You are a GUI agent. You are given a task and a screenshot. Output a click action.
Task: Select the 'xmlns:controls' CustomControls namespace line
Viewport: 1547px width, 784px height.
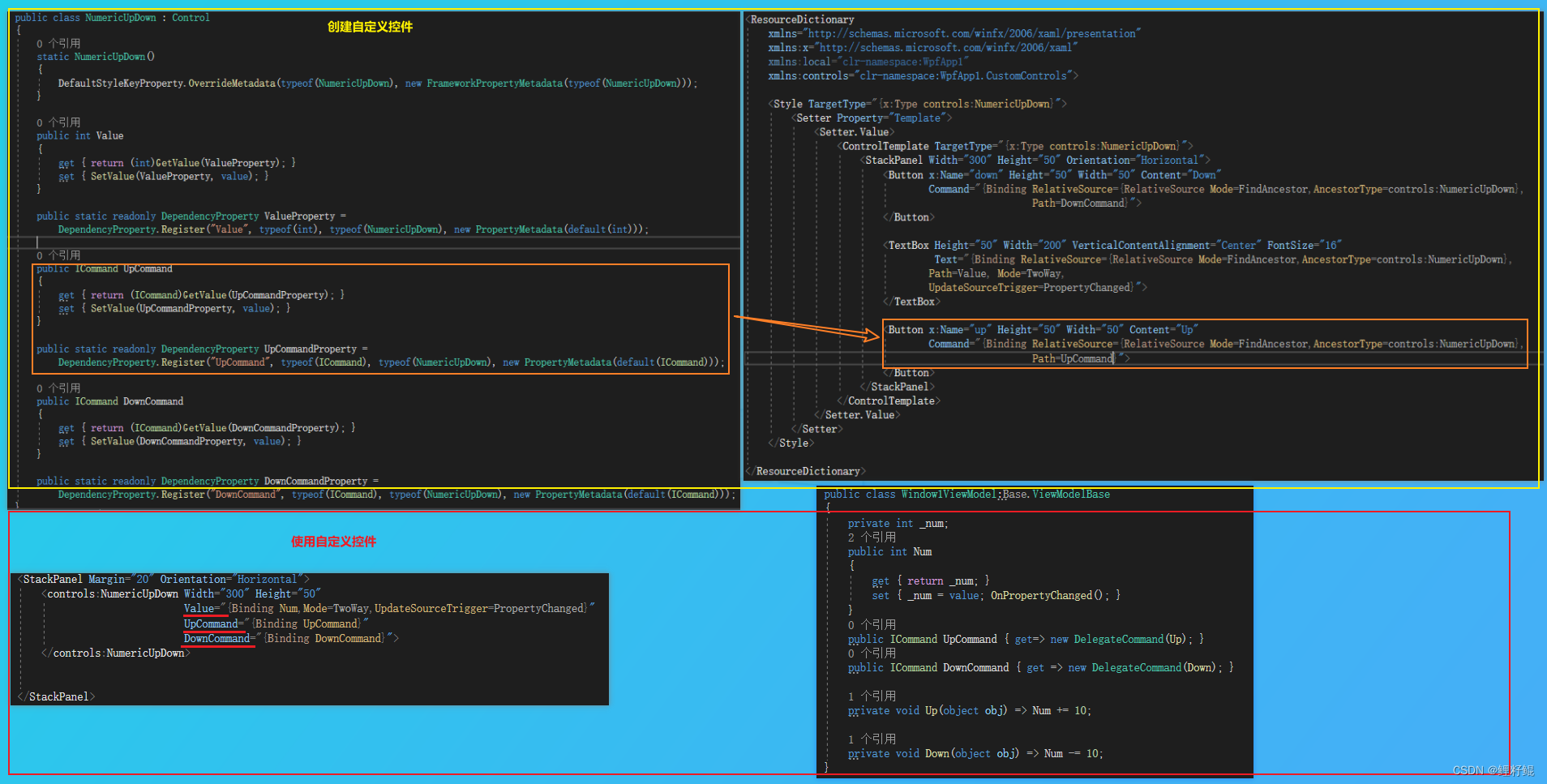click(923, 76)
